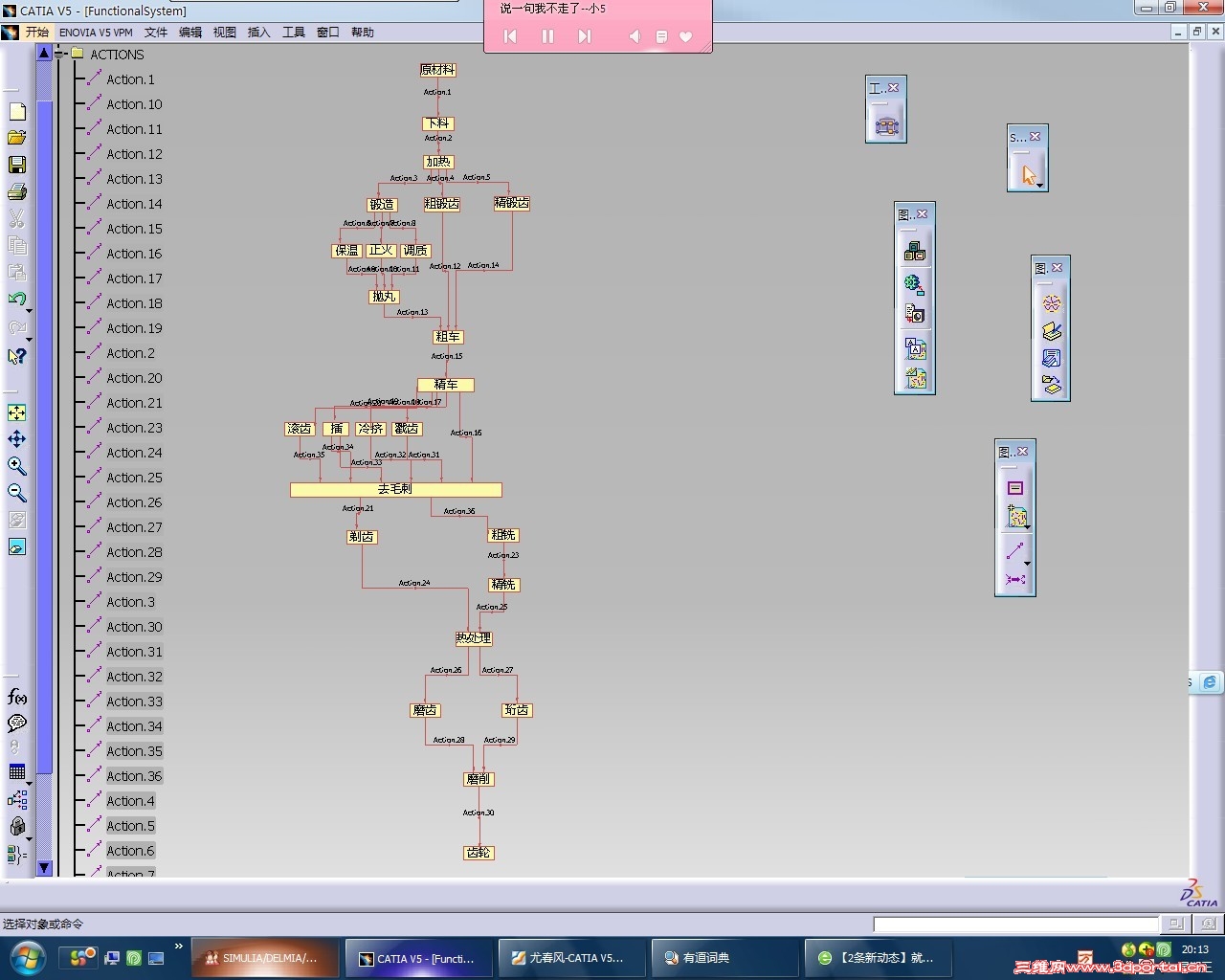Open the Undo history dropdown arrow
The height and width of the screenshot is (980, 1225).
coord(29,311)
